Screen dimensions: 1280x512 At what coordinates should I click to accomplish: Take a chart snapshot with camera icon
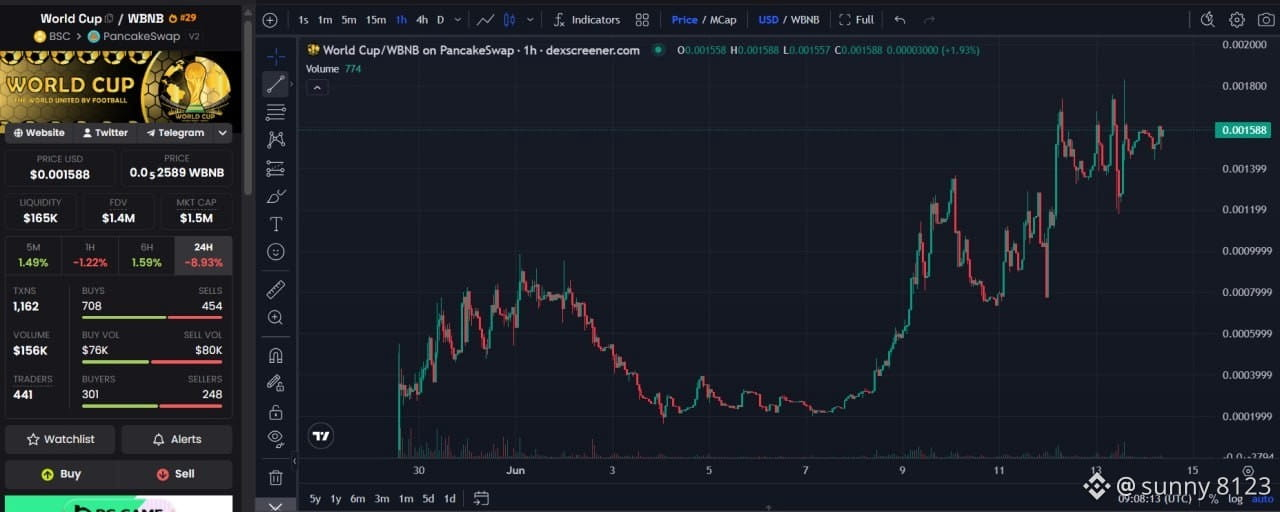click(x=1265, y=19)
